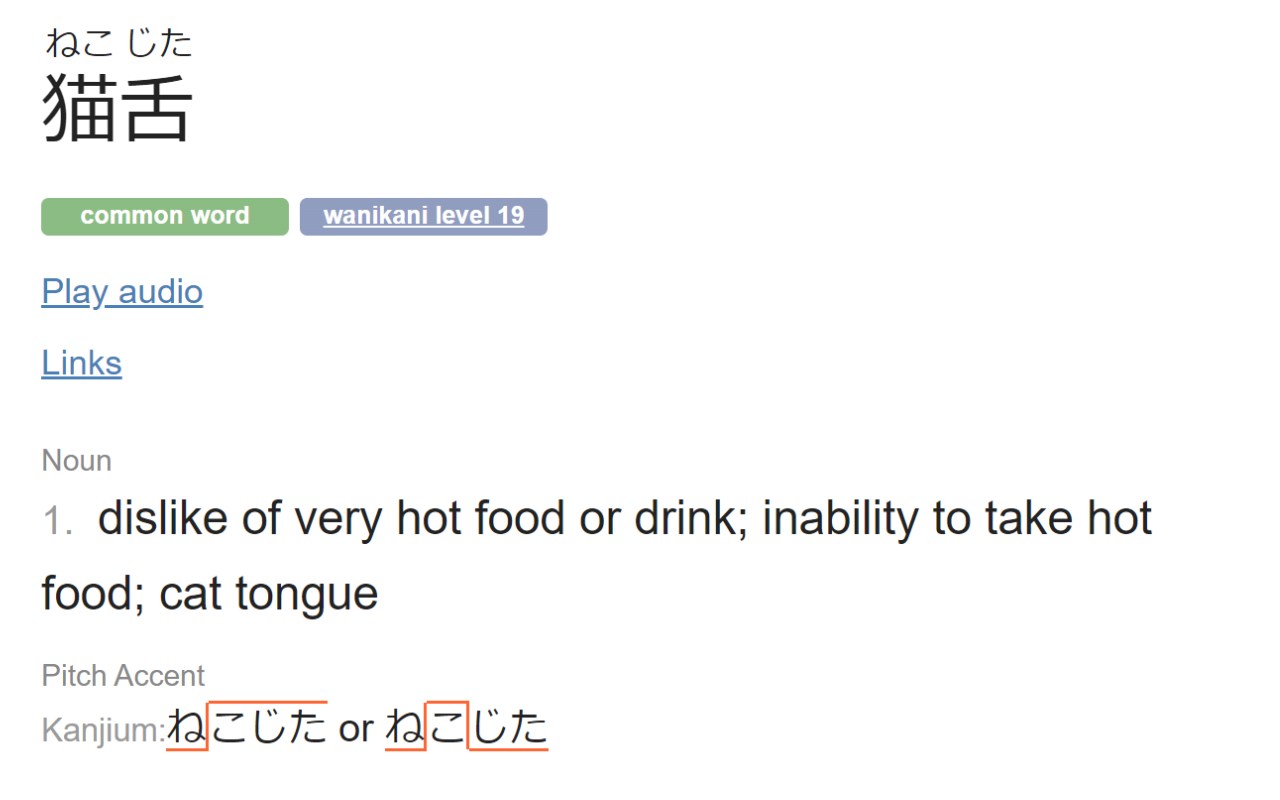Click the furigana ねこ above the headword
The width and height of the screenshot is (1280, 800).
pyautogui.click(x=79, y=44)
